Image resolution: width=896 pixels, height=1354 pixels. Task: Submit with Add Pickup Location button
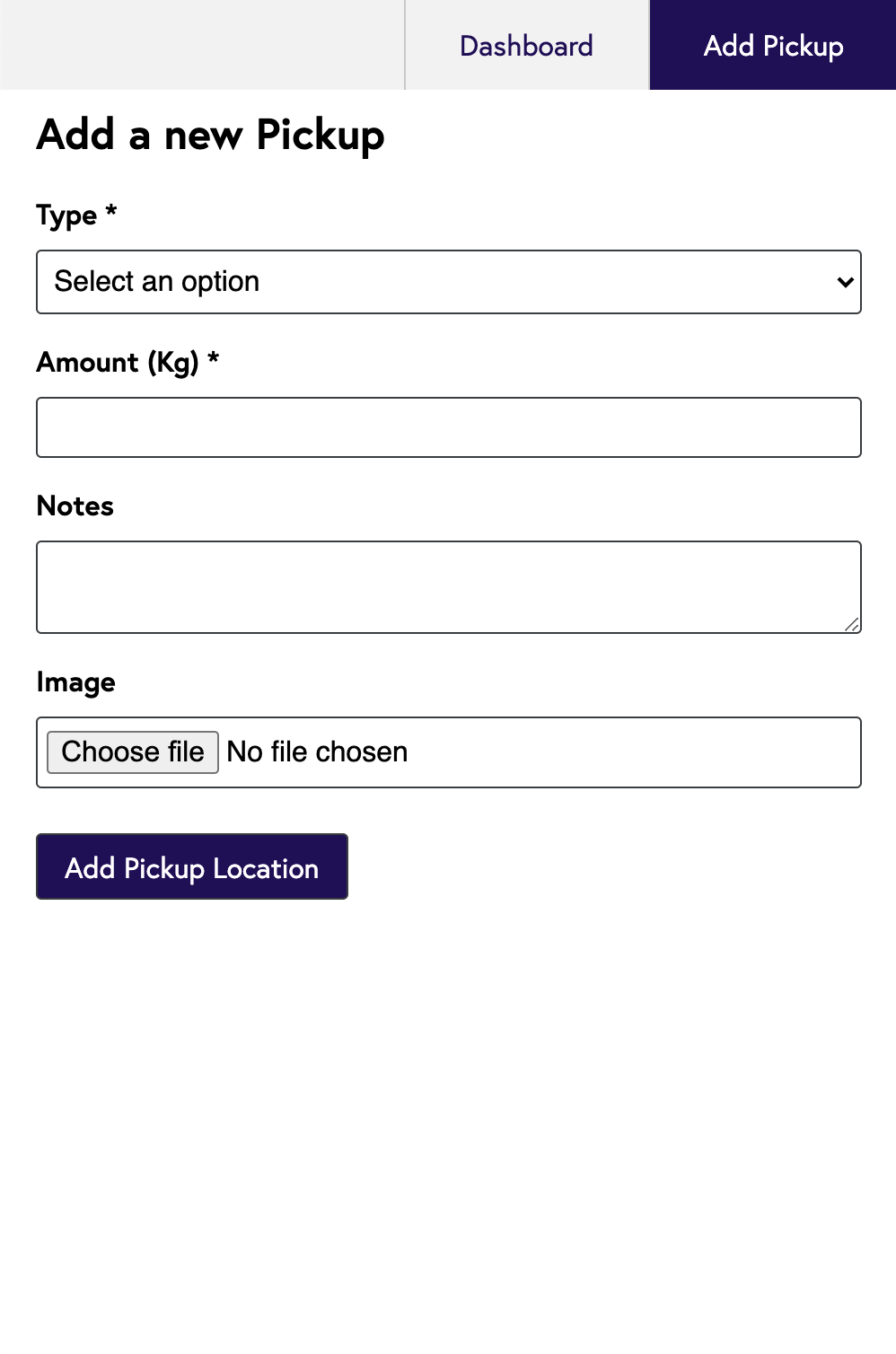[x=192, y=866]
